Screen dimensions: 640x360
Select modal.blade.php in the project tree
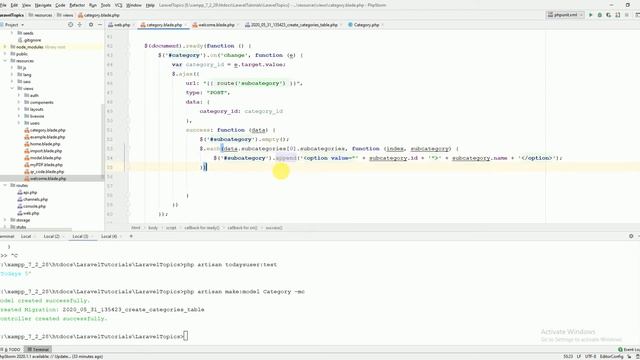(42, 158)
